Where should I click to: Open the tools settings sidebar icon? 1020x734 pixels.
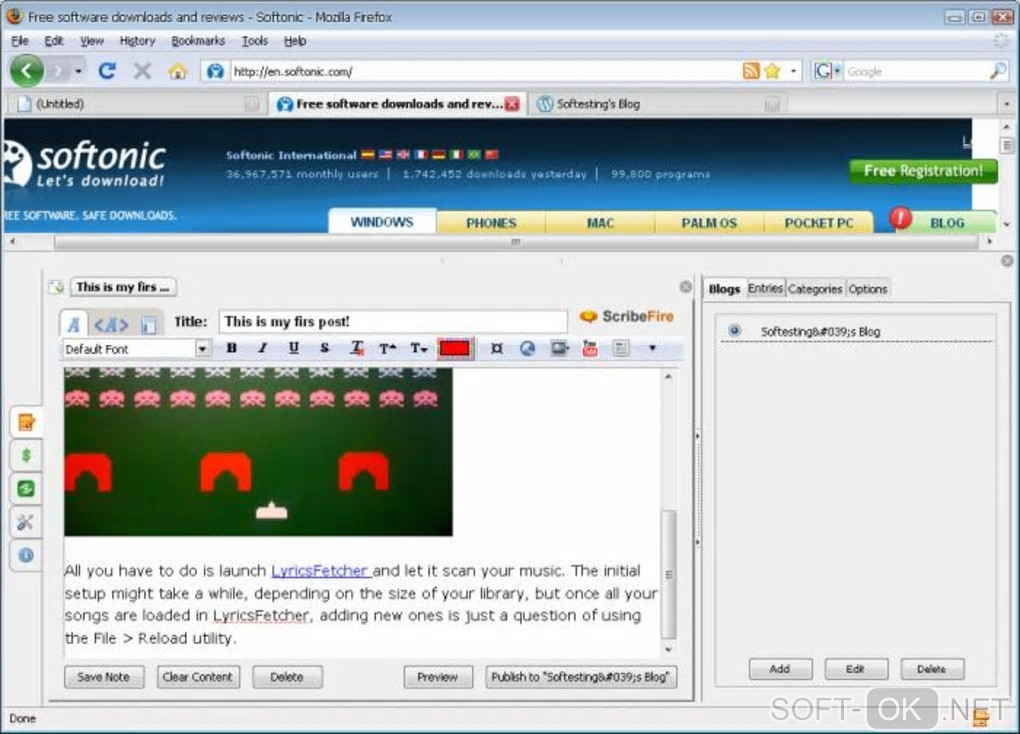[26, 522]
